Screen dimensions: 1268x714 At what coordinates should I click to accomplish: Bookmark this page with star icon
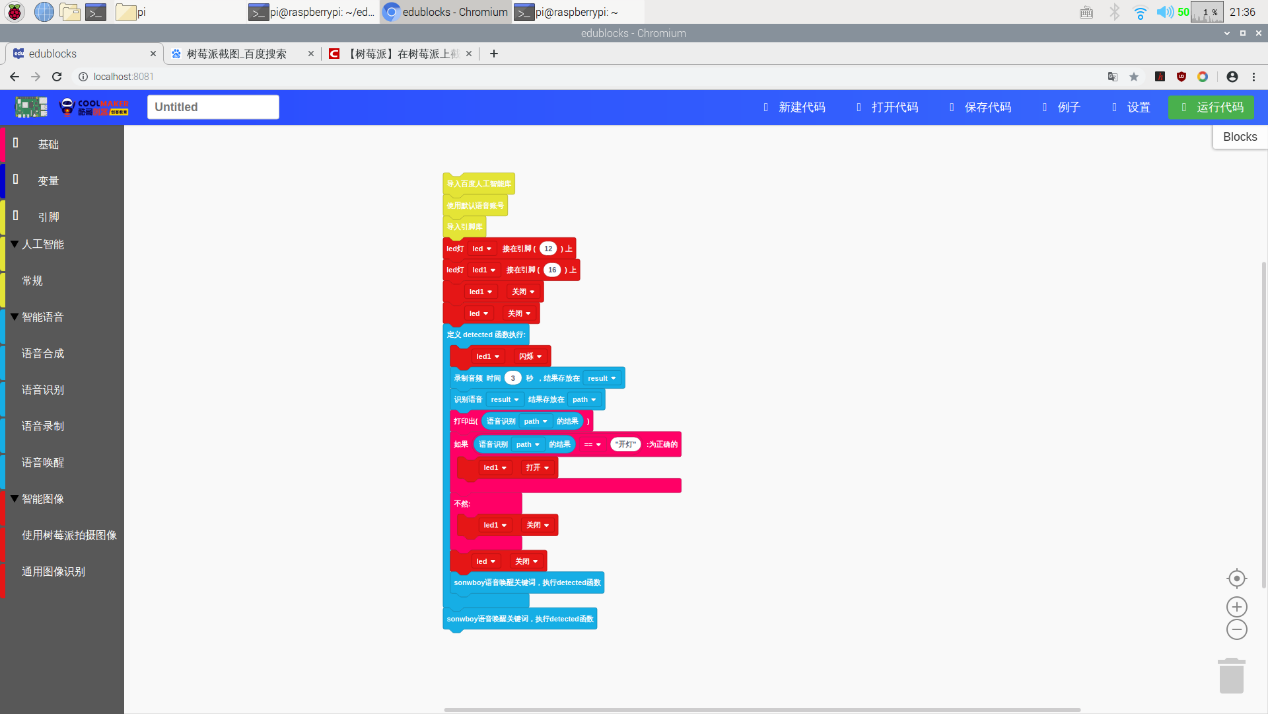point(1134,76)
